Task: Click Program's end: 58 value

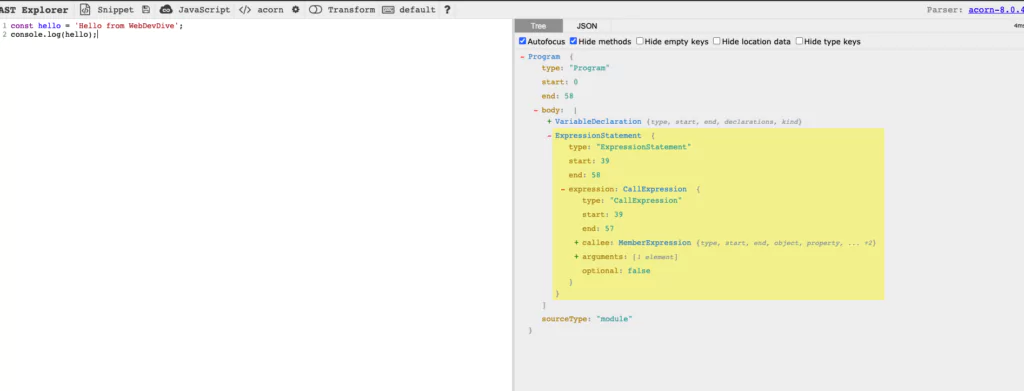Action: (568, 96)
